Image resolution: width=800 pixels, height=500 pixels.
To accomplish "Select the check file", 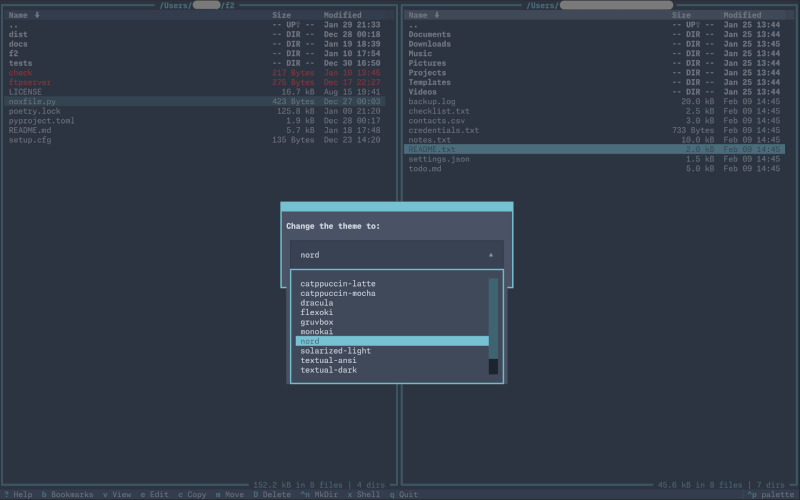I will [x=194, y=73].
